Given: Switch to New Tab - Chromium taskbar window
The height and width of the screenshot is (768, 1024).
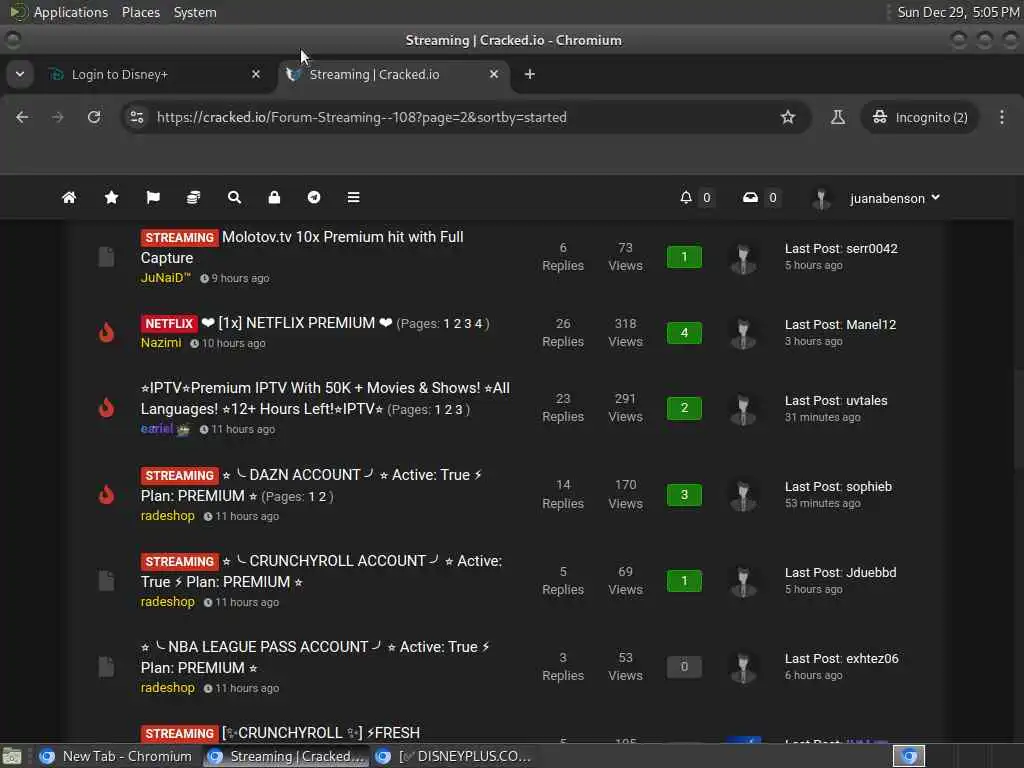Looking at the screenshot, I should pyautogui.click(x=116, y=756).
